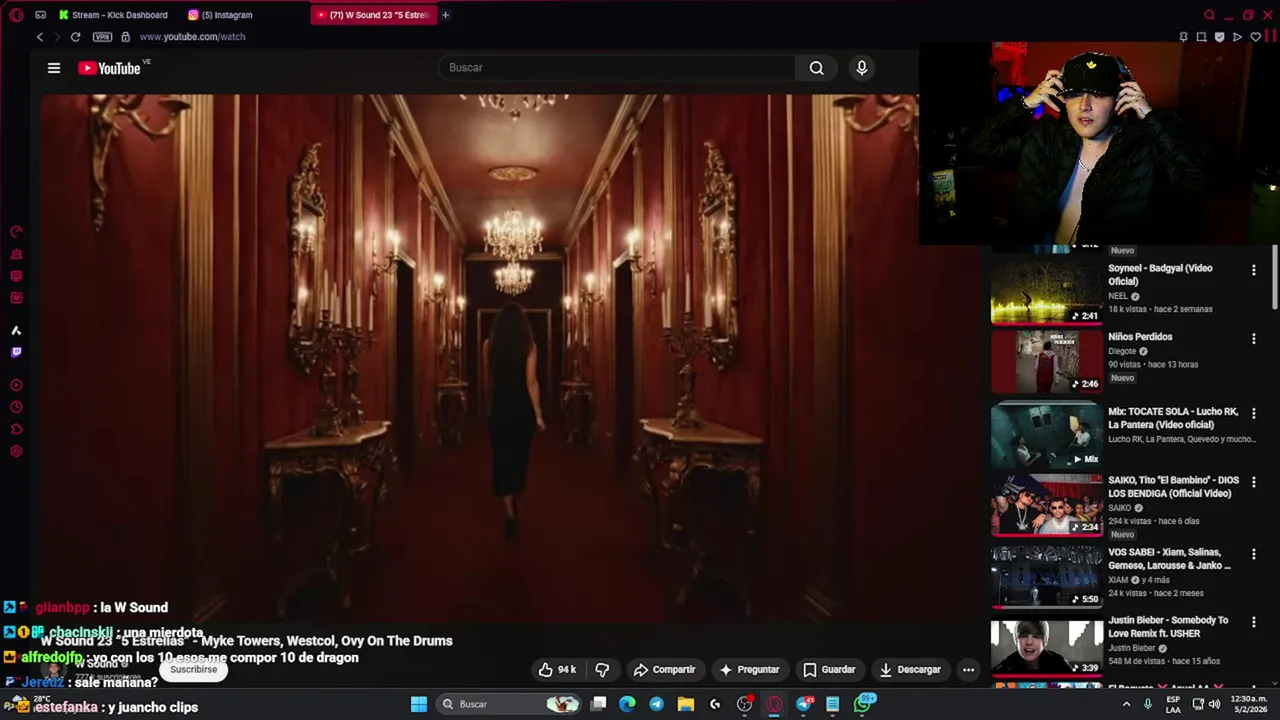Go back to the previous page
This screenshot has height=720, width=1280.
(x=40, y=37)
